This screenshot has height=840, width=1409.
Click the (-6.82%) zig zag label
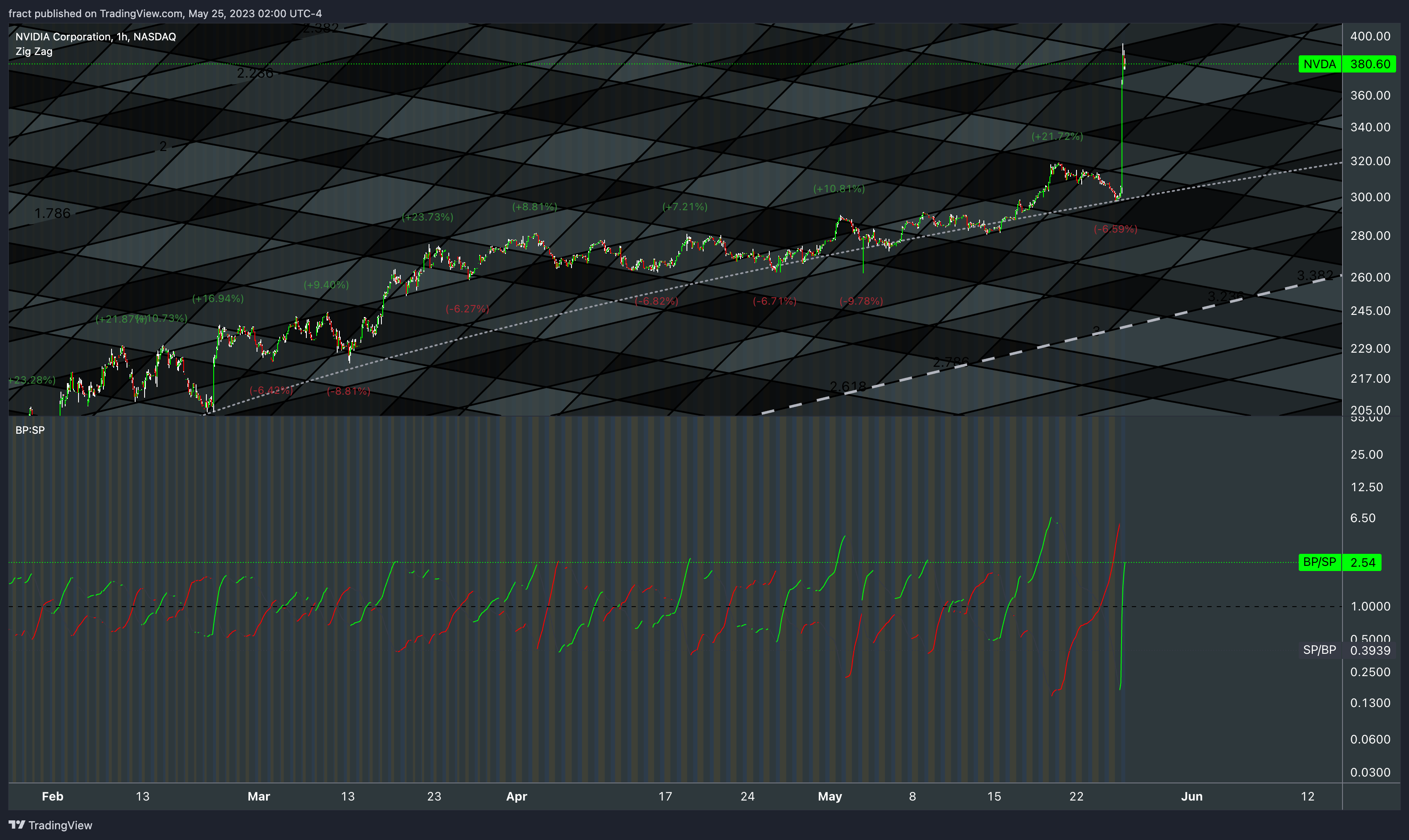point(656,301)
